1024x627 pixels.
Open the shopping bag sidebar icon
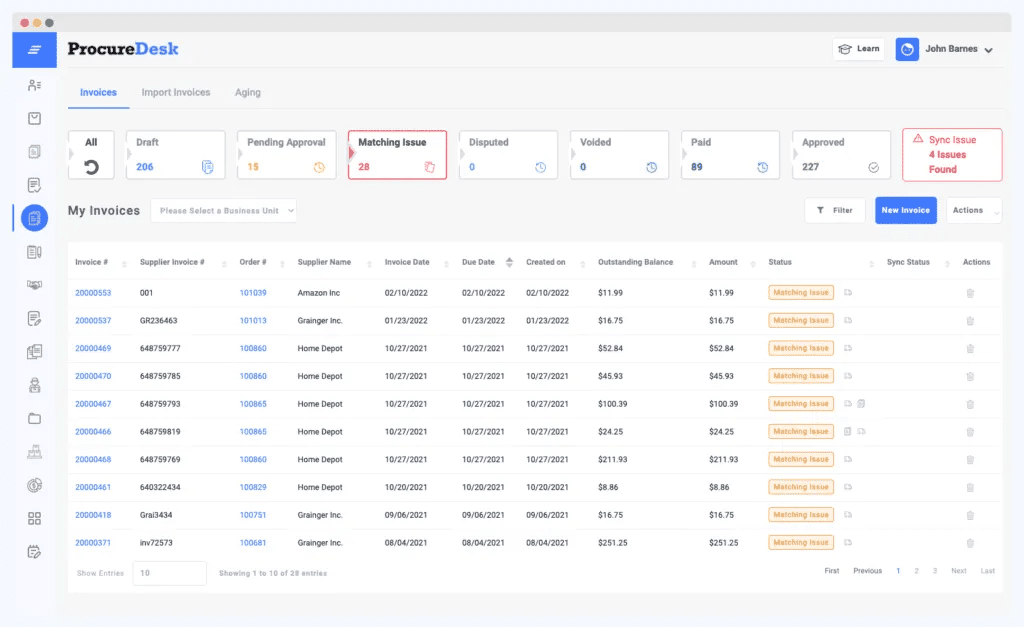[34, 118]
